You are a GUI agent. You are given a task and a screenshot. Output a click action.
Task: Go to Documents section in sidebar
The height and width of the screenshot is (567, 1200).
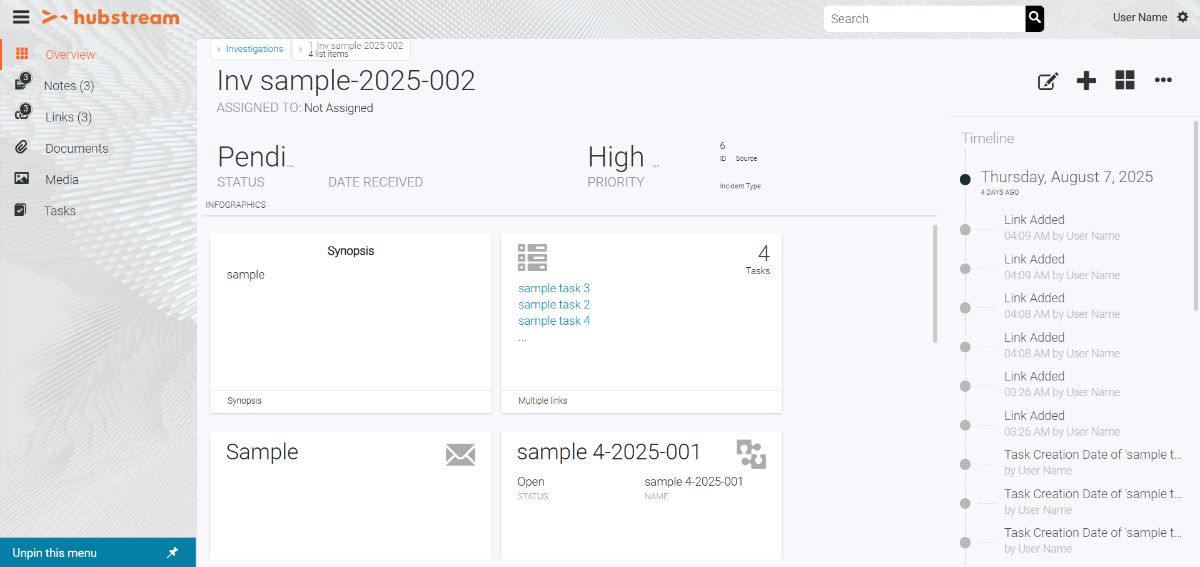[76, 148]
